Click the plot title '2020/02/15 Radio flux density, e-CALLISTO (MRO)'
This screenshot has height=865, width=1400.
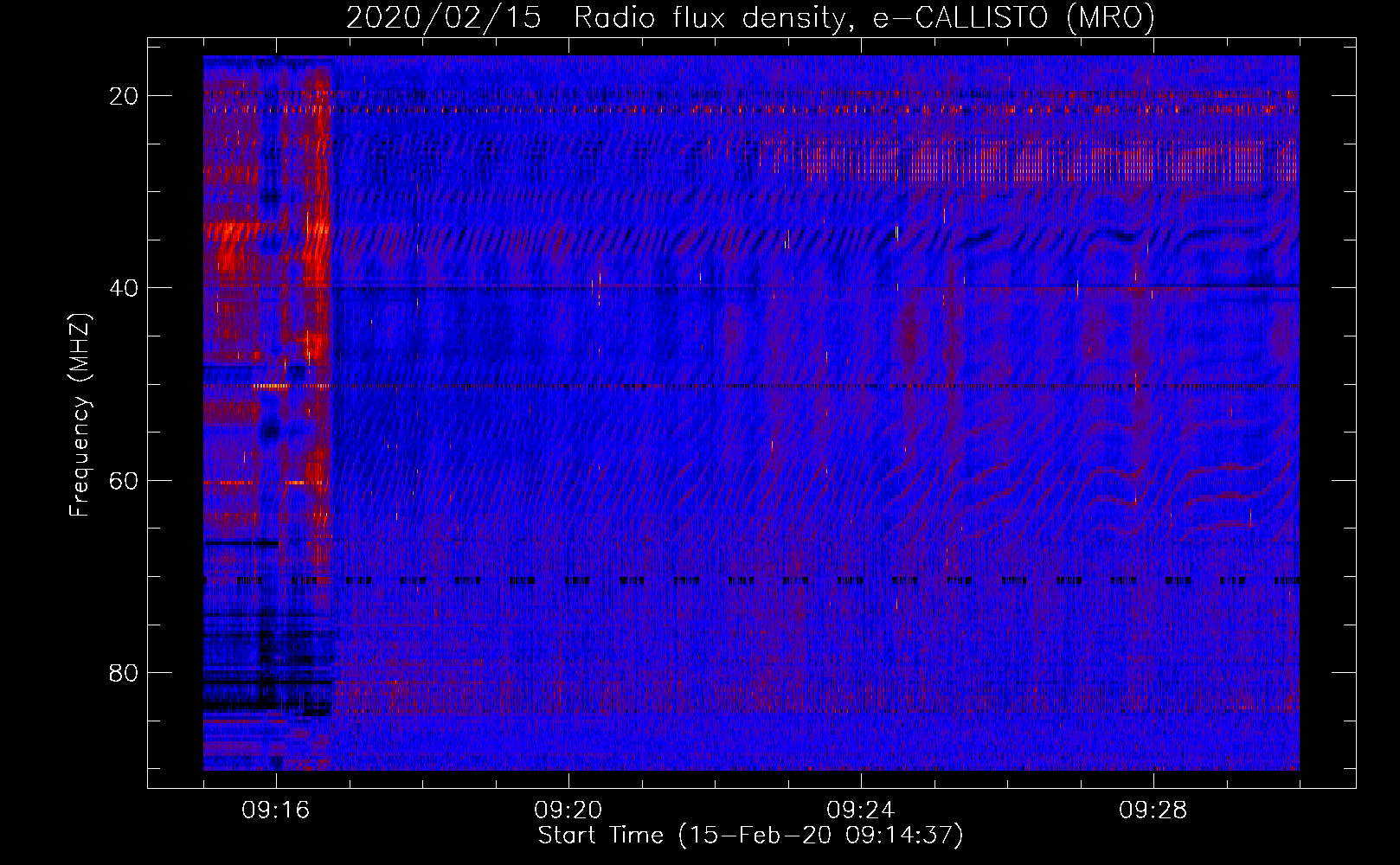[750, 18]
